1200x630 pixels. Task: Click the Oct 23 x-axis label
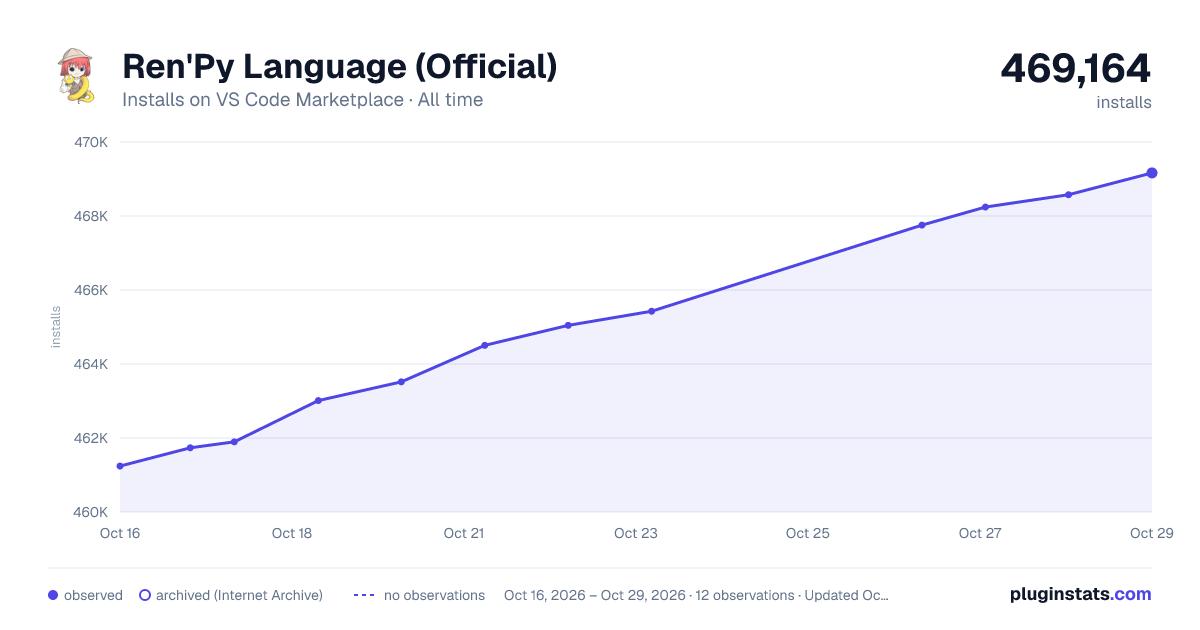pyautogui.click(x=636, y=533)
